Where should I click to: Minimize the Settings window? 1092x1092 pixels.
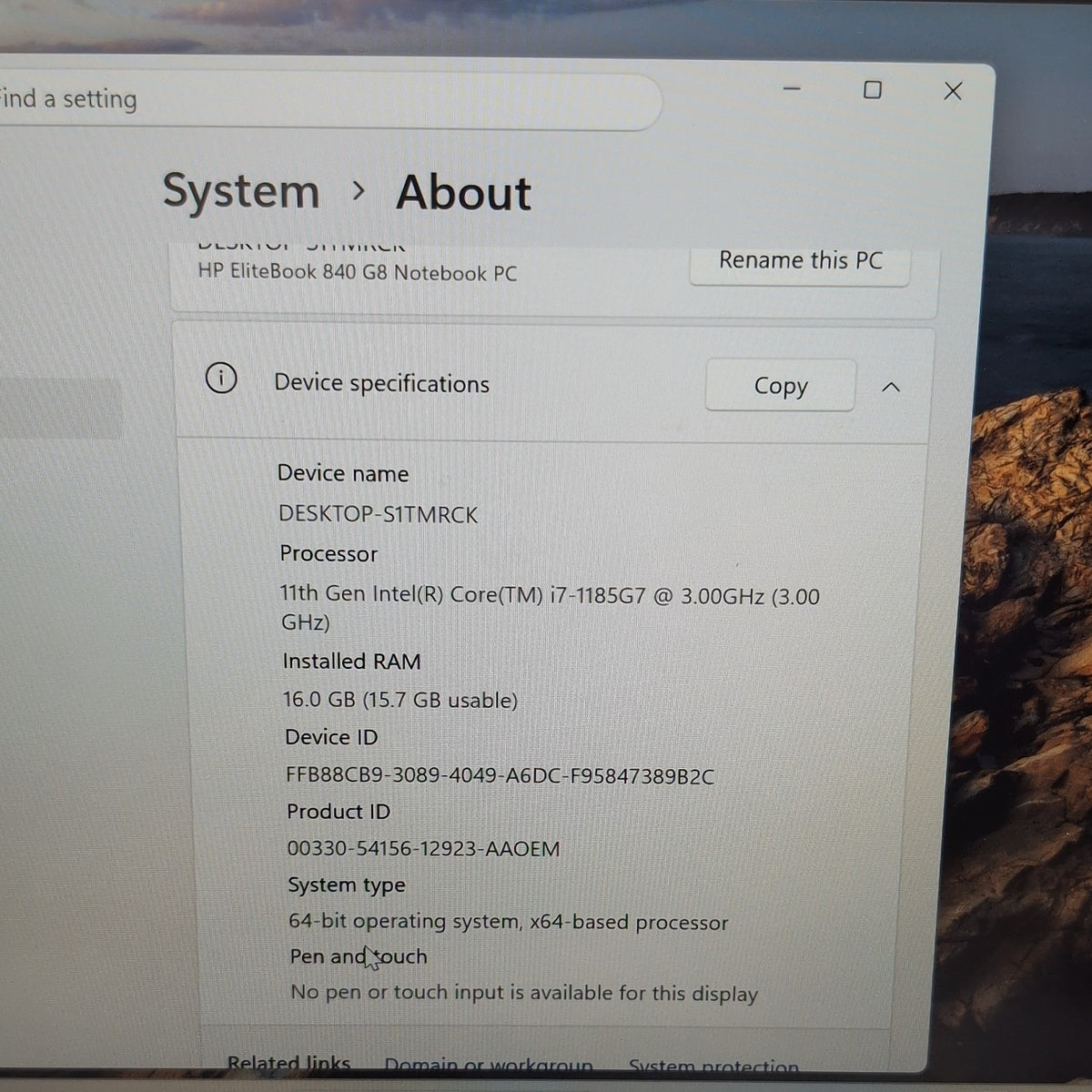(x=792, y=89)
